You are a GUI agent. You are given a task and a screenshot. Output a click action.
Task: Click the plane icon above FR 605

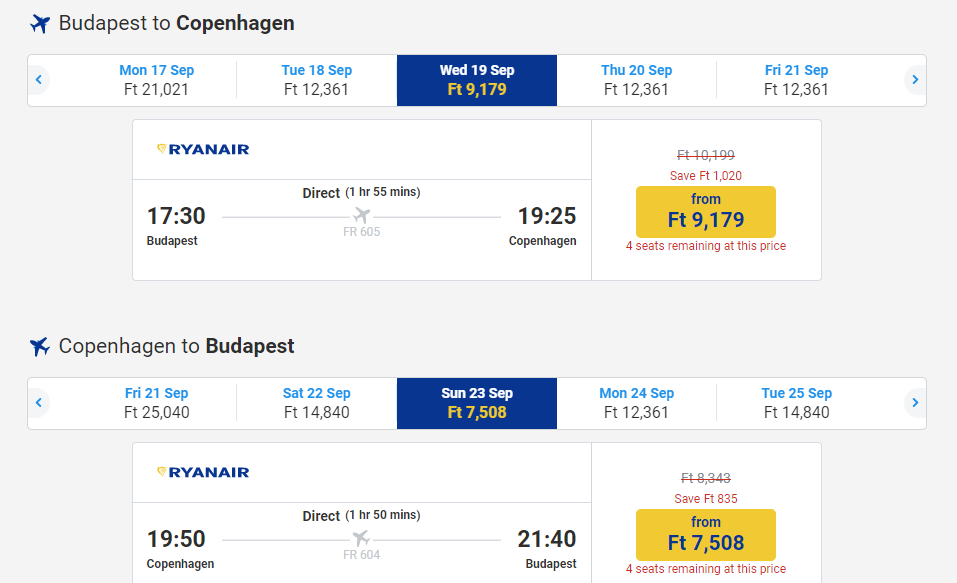coord(362,216)
